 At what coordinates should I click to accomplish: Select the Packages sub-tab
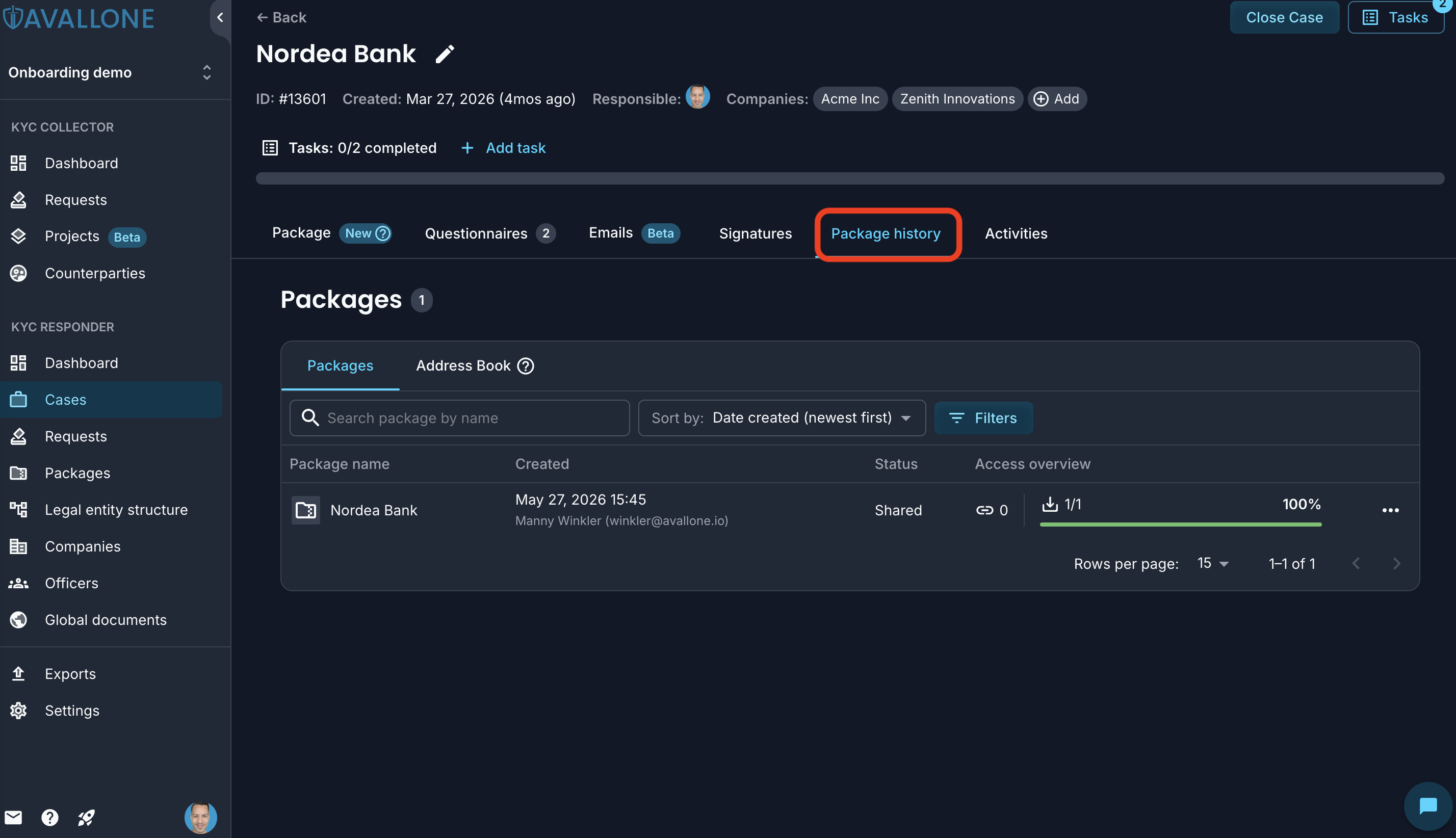tap(340, 366)
